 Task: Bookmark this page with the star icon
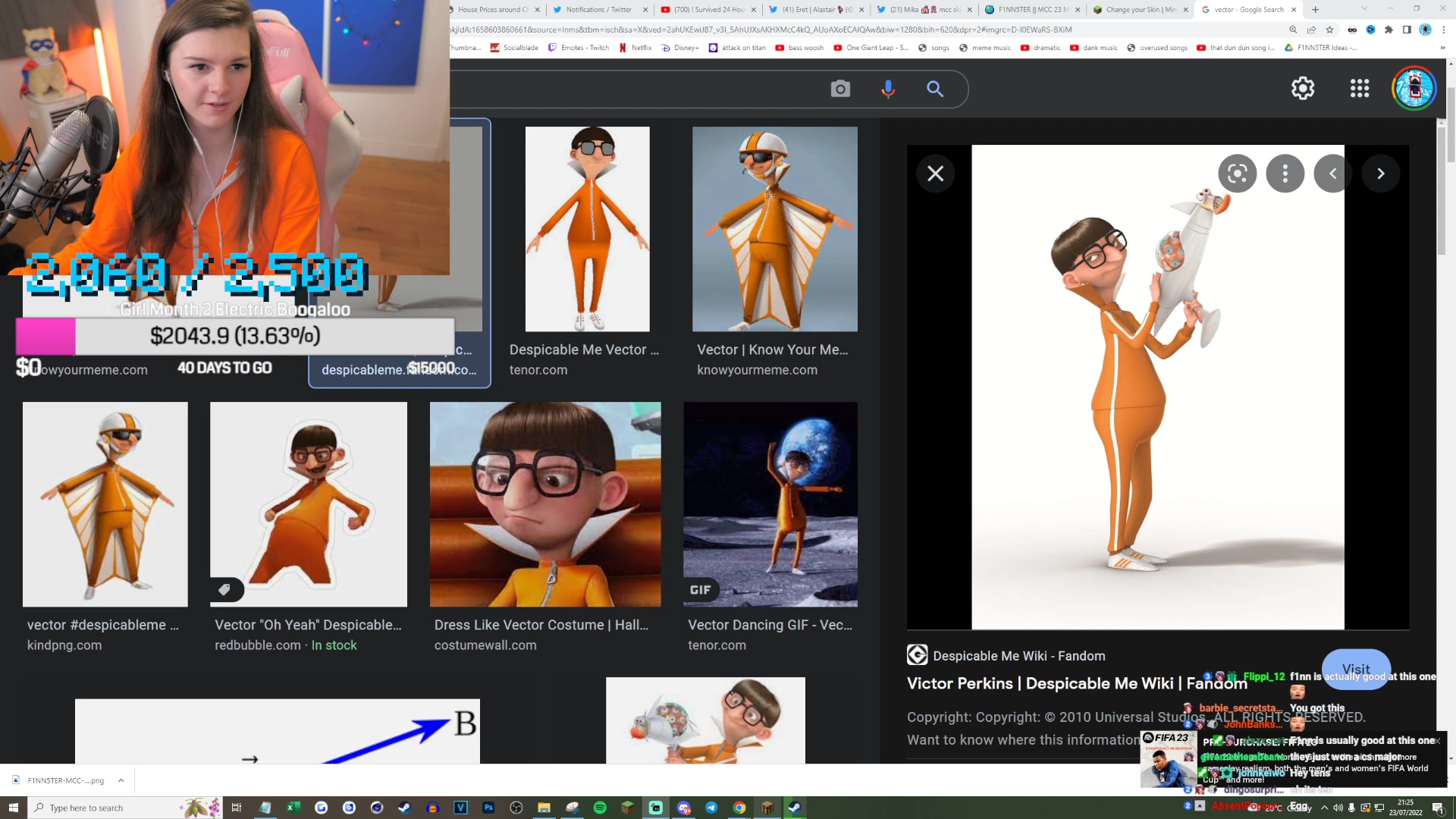point(1329,30)
